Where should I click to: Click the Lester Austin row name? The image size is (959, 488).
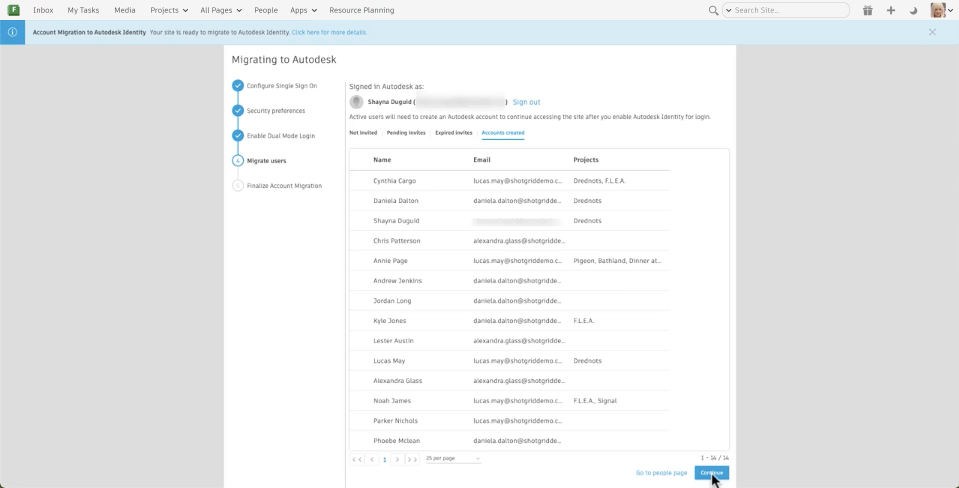click(393, 341)
